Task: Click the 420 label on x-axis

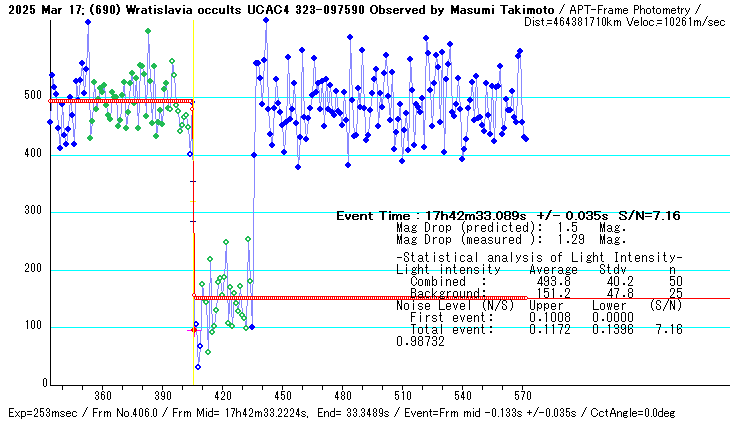Action: point(223,395)
